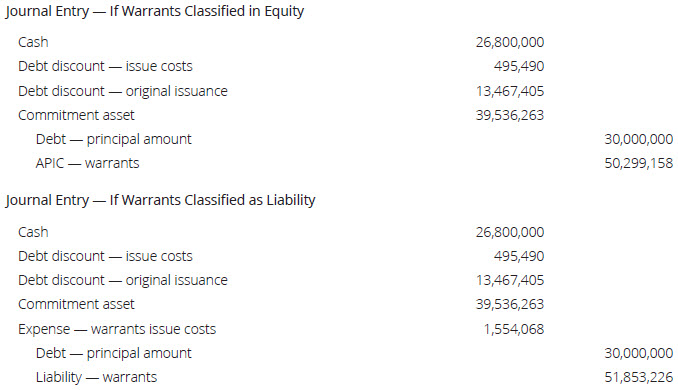
Task: Select first 'Debt discount — original issuance' label
Action: click(123, 91)
